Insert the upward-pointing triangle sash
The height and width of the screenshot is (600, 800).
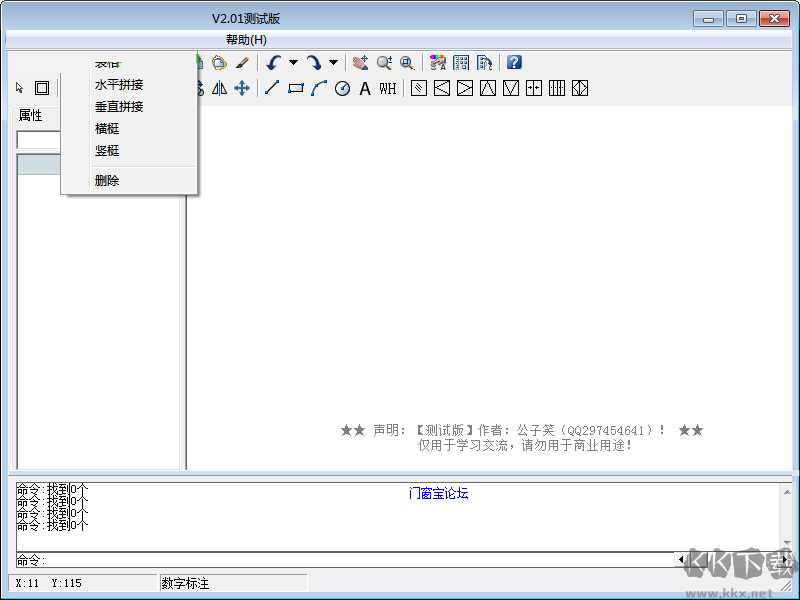point(488,88)
